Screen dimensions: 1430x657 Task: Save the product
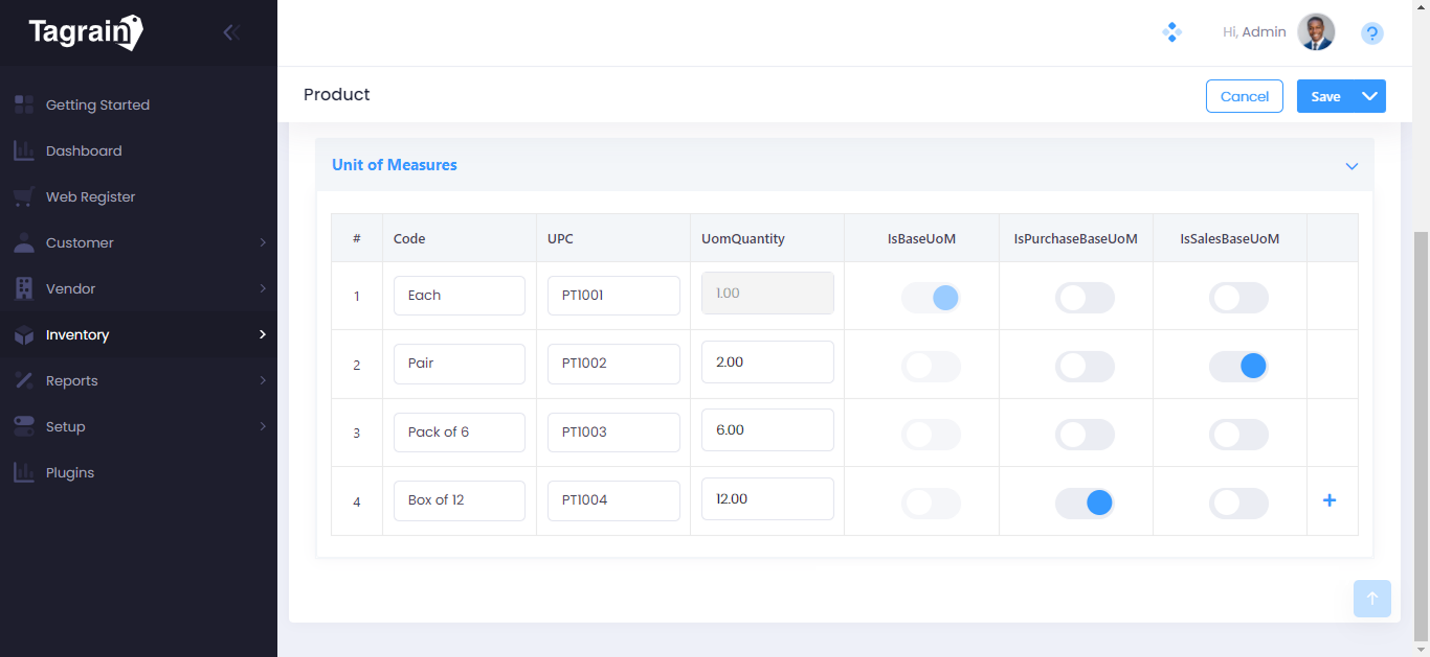1325,96
